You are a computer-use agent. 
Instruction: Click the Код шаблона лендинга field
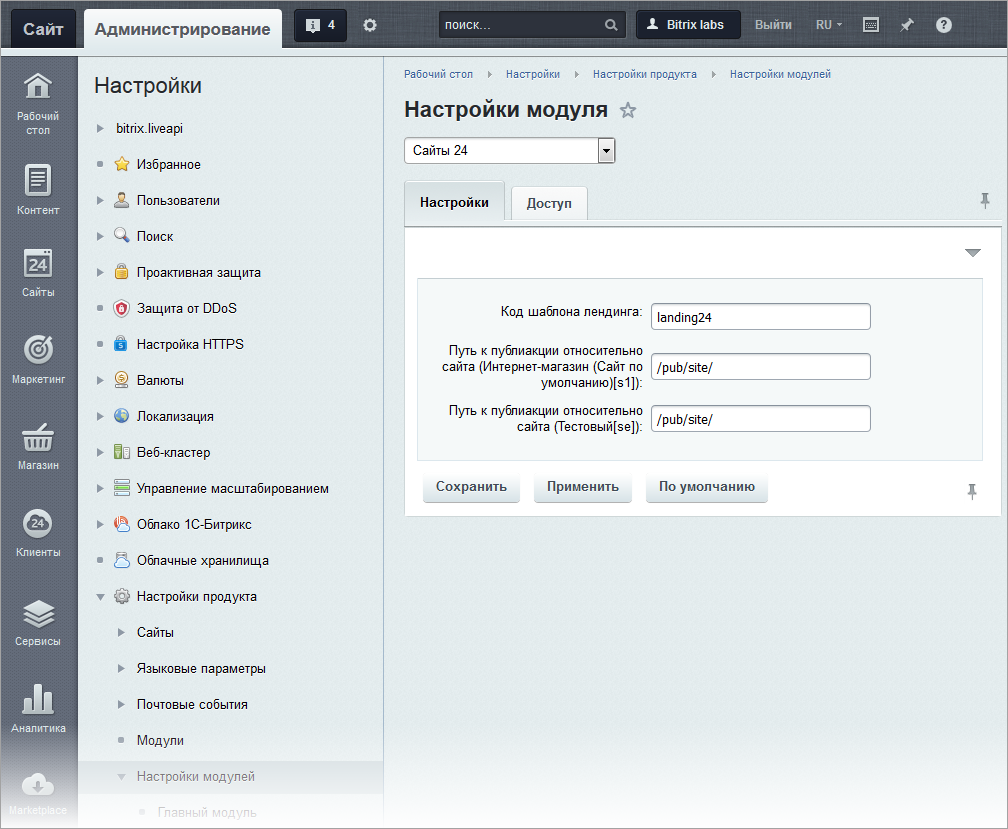[x=760, y=317]
